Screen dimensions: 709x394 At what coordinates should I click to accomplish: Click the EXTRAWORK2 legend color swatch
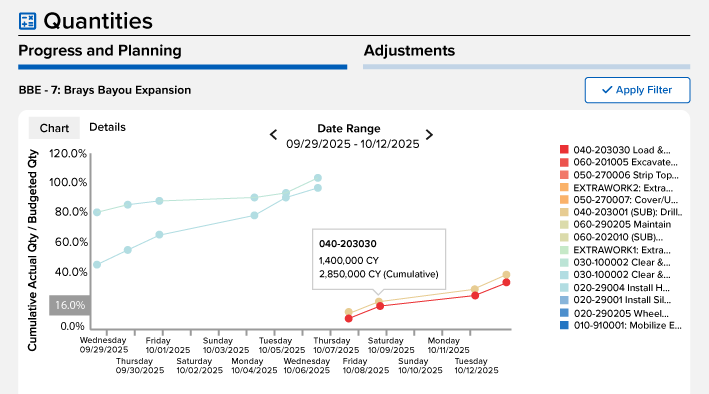(564, 187)
